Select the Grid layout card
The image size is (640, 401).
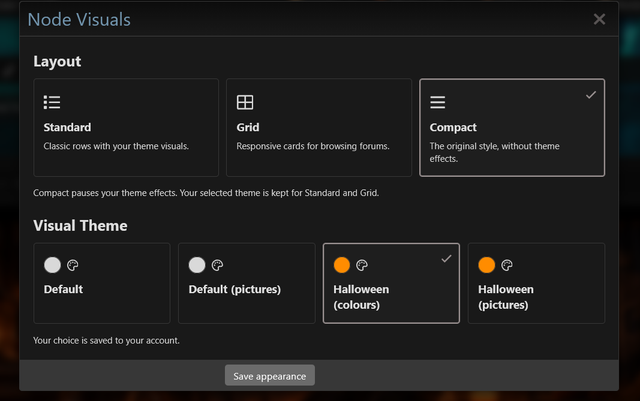[319, 127]
